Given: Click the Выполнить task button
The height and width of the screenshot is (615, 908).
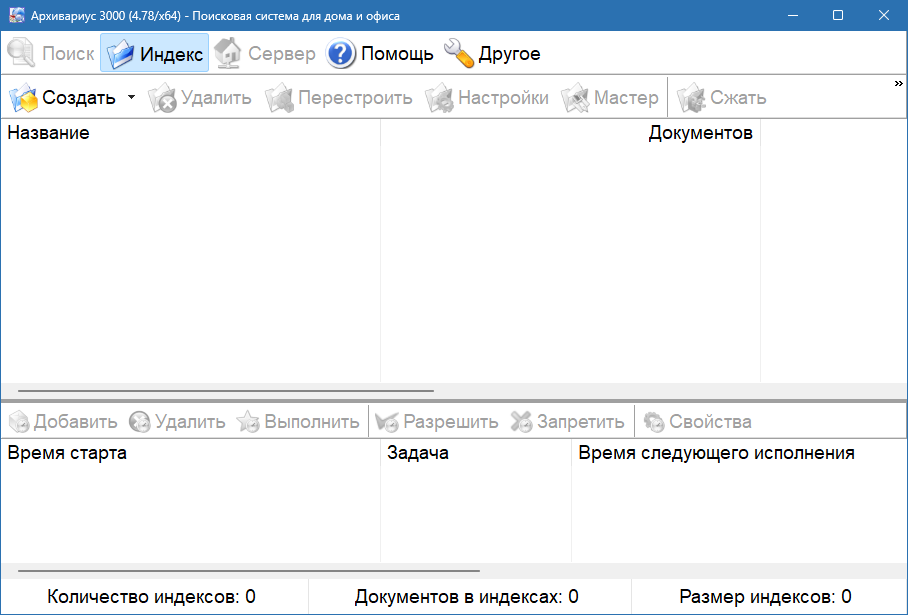Looking at the screenshot, I should pos(298,422).
